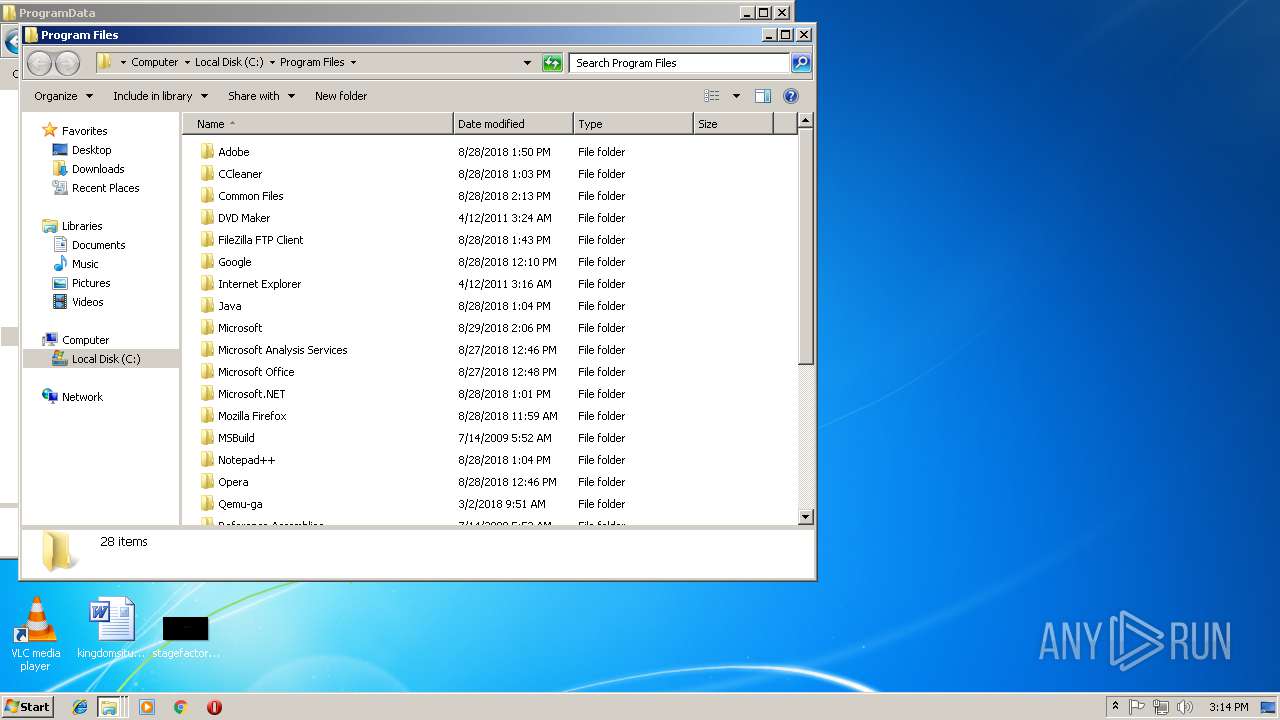Expand the Program Files breadcrumb arrow

click(x=352, y=62)
